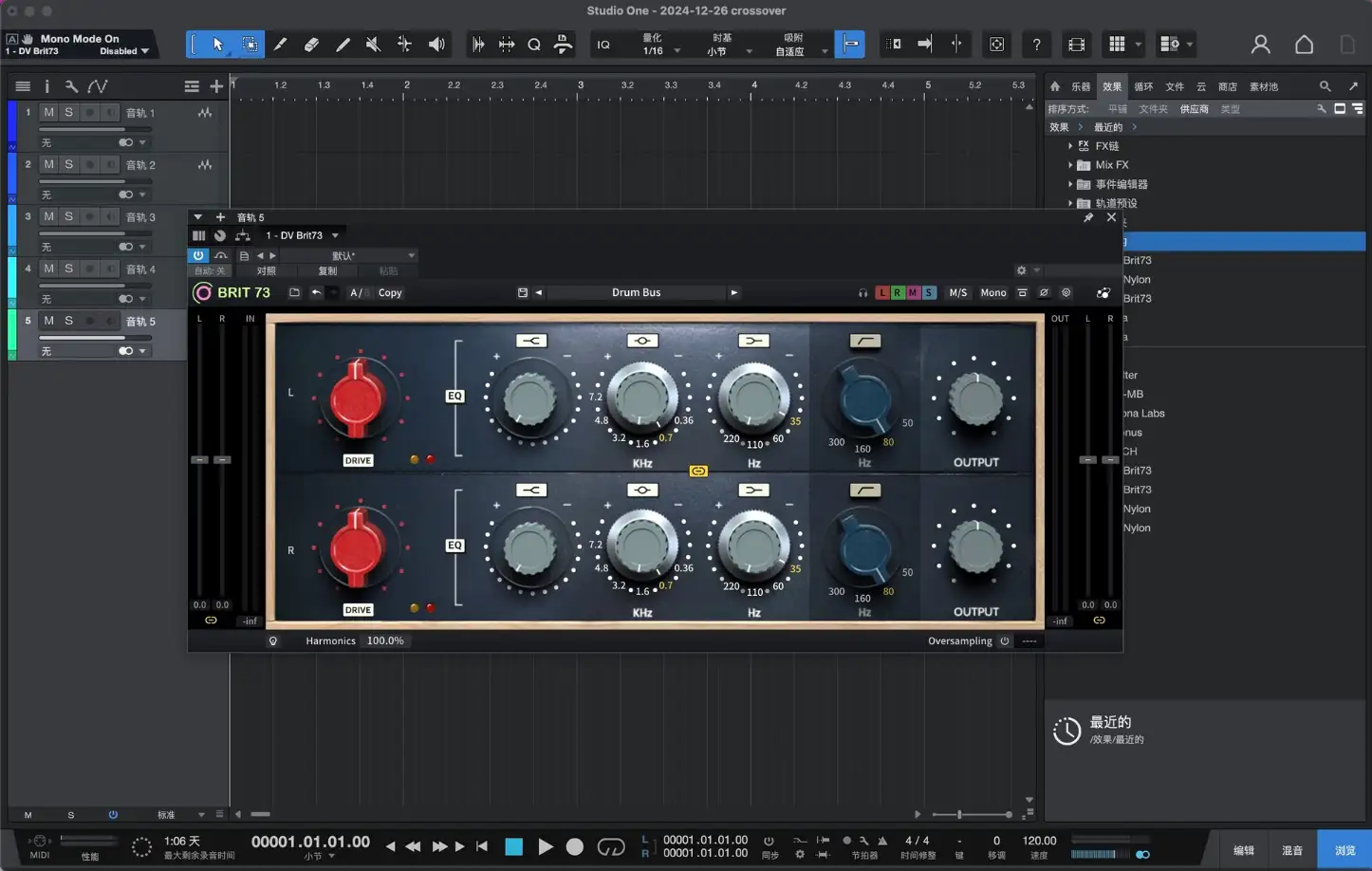Screen dimensions: 1372x871
Task: Select the Listen tool
Action: click(x=436, y=44)
